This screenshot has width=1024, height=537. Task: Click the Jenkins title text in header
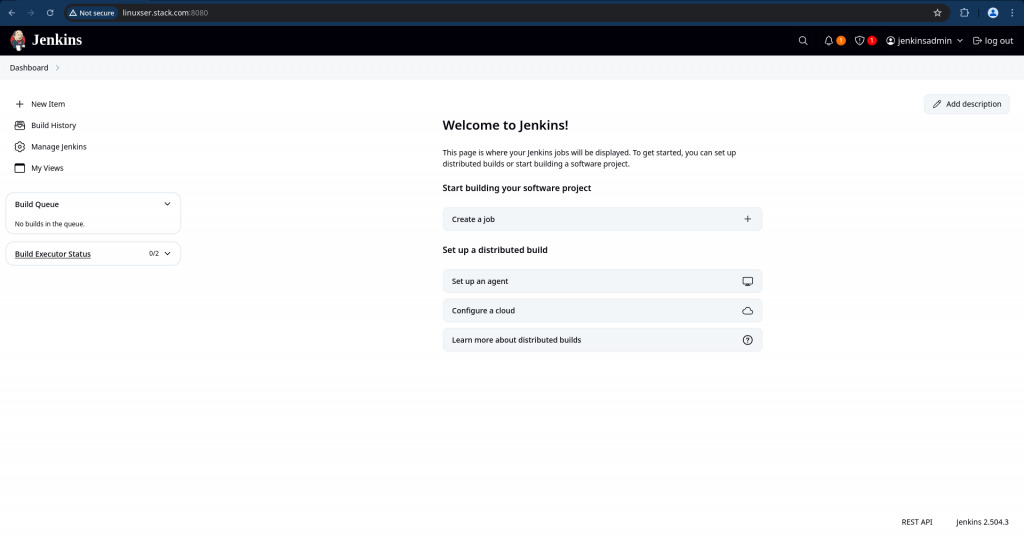click(57, 40)
